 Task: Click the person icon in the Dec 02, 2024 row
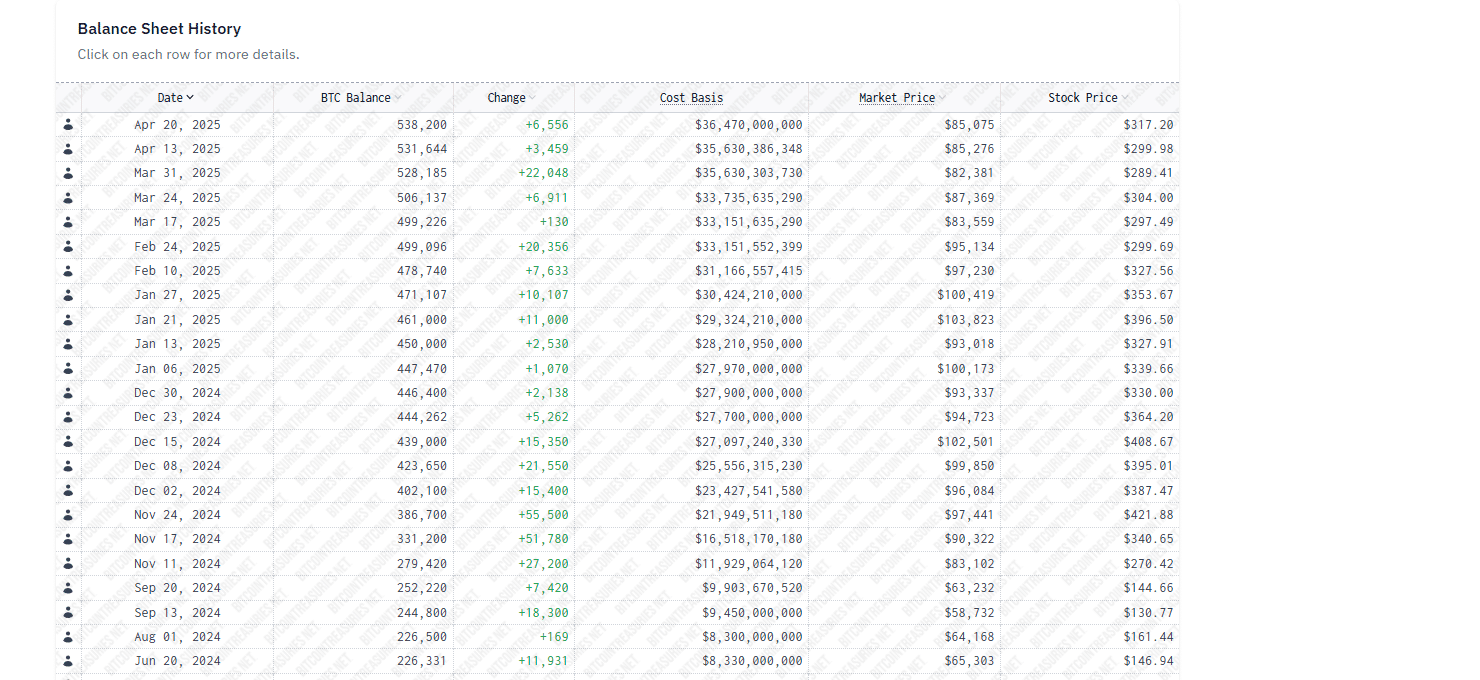68,491
